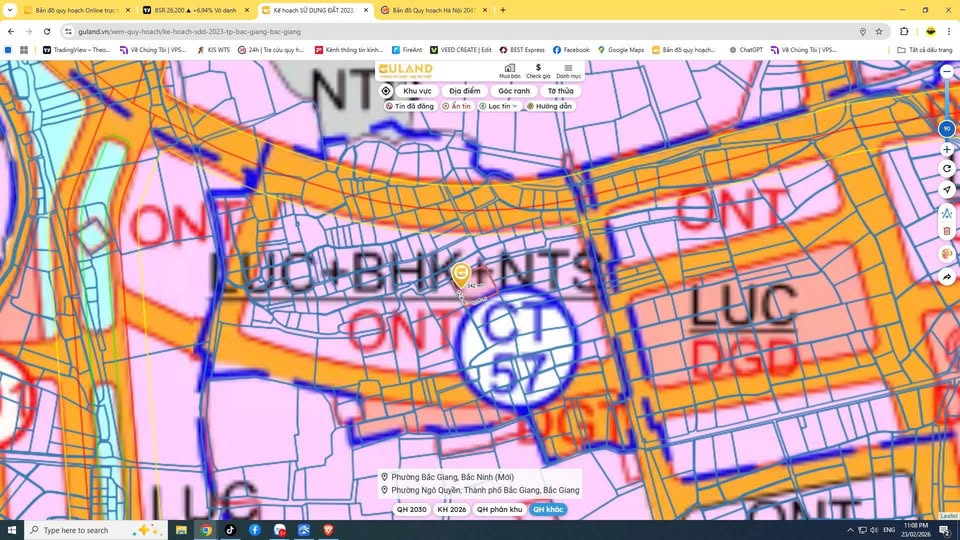Select the measure drawing tool icon
960x540 pixels.
[x=947, y=213]
